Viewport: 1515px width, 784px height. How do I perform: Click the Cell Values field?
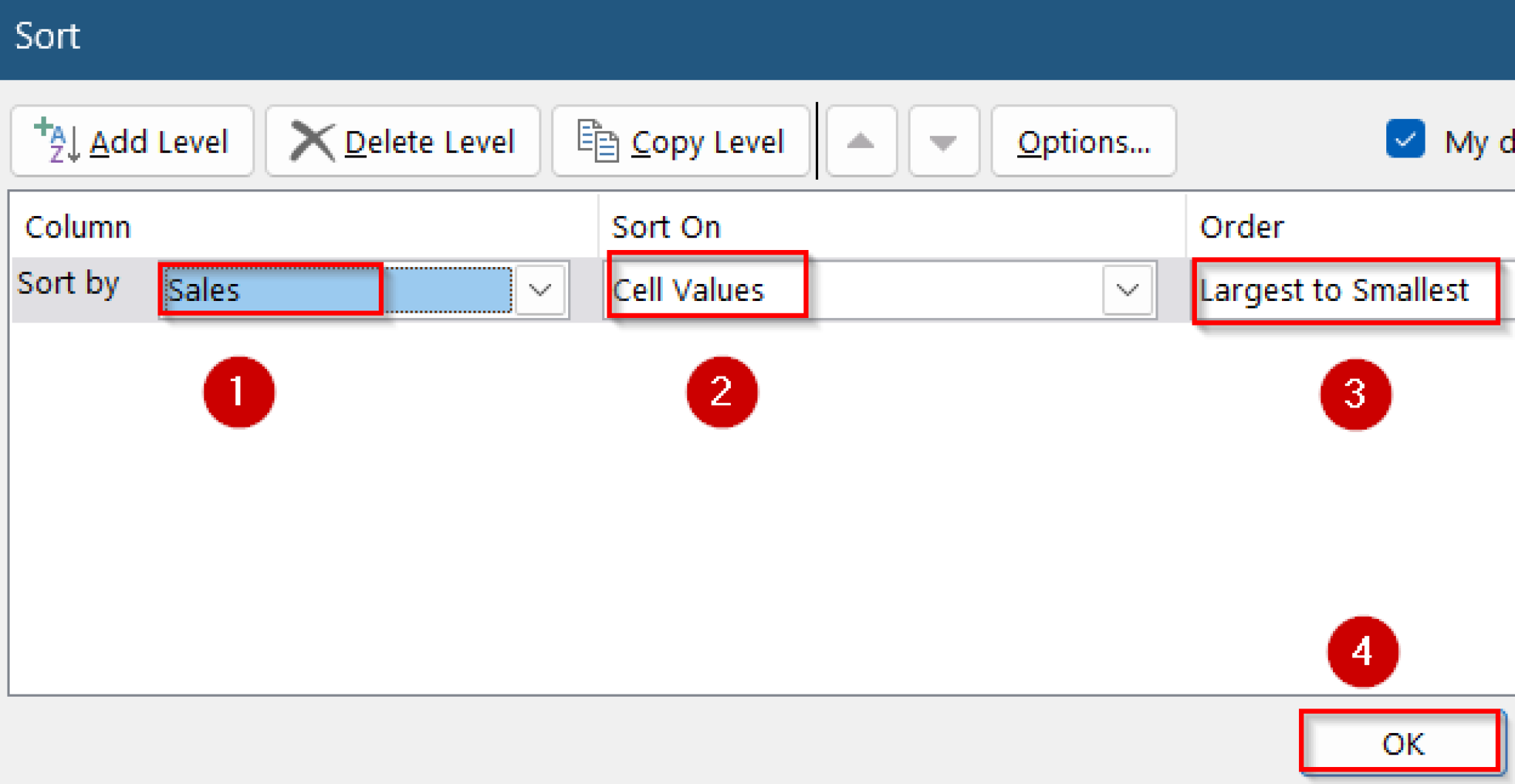[x=688, y=290]
